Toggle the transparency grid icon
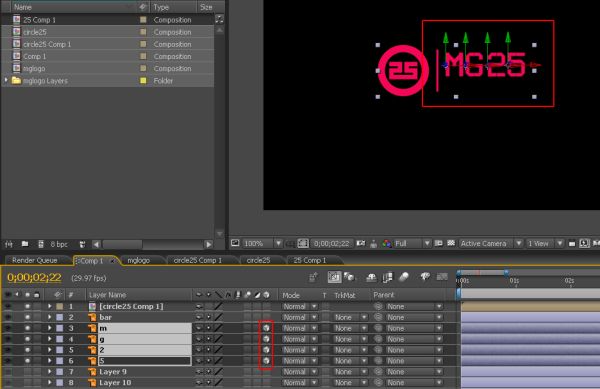The width and height of the screenshot is (600, 389). pyautogui.click(x=451, y=243)
